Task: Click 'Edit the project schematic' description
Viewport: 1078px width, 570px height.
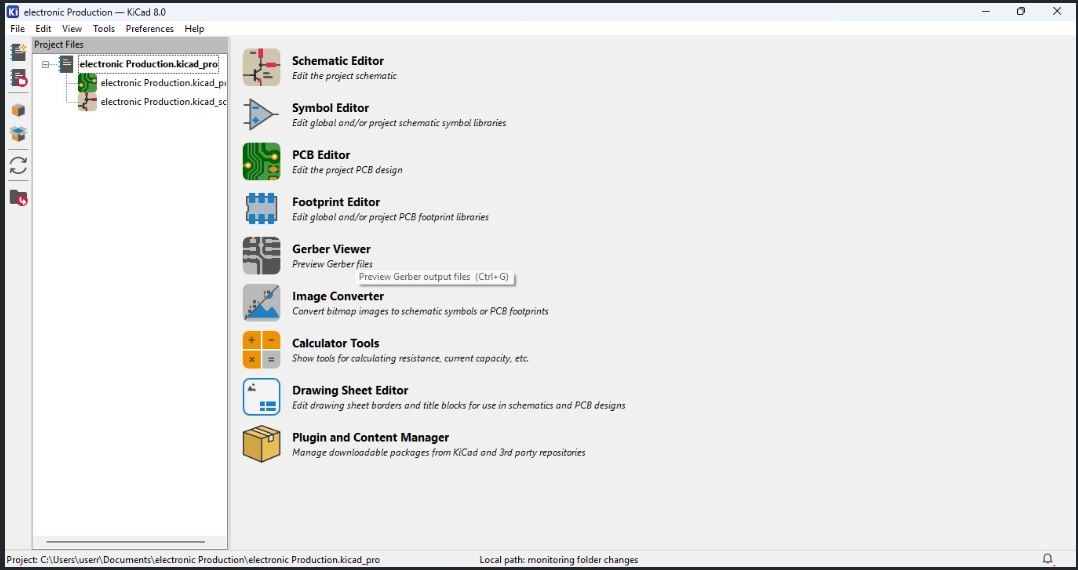Action: [344, 76]
